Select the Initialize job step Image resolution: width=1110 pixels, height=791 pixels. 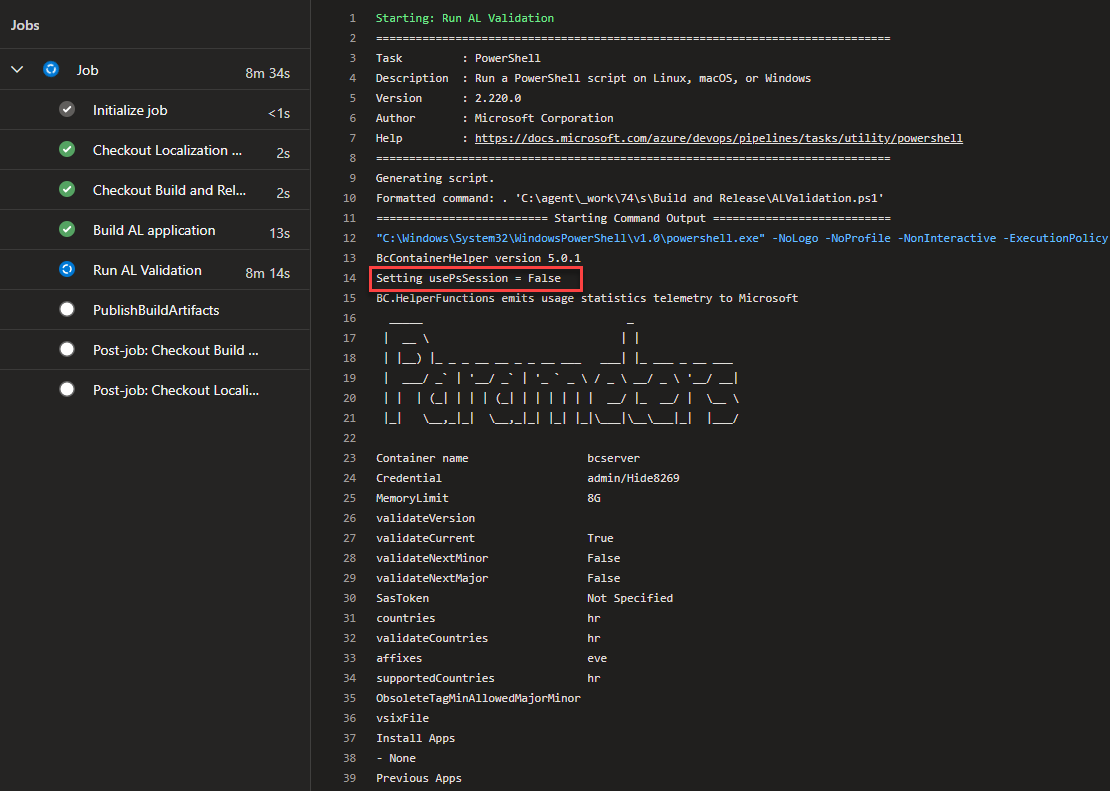coord(131,110)
